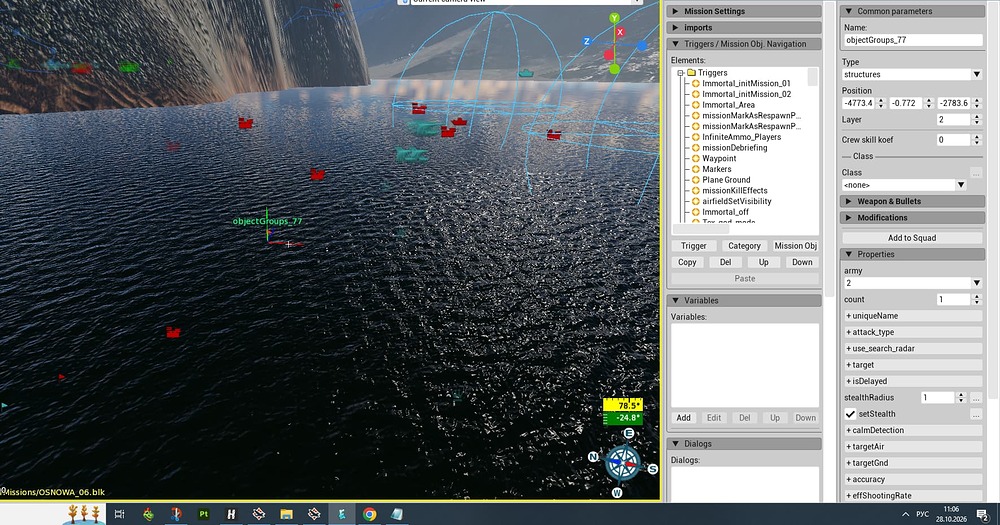
Task: Click the Mission Obj button
Action: click(795, 246)
